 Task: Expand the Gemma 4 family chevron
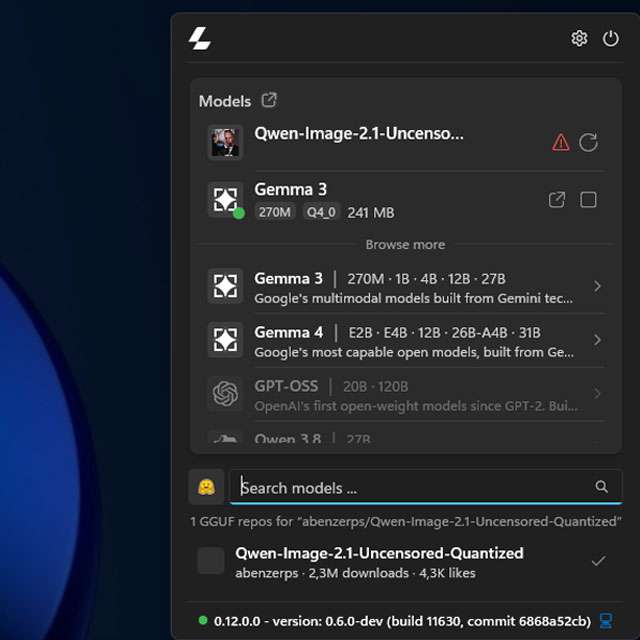597,340
